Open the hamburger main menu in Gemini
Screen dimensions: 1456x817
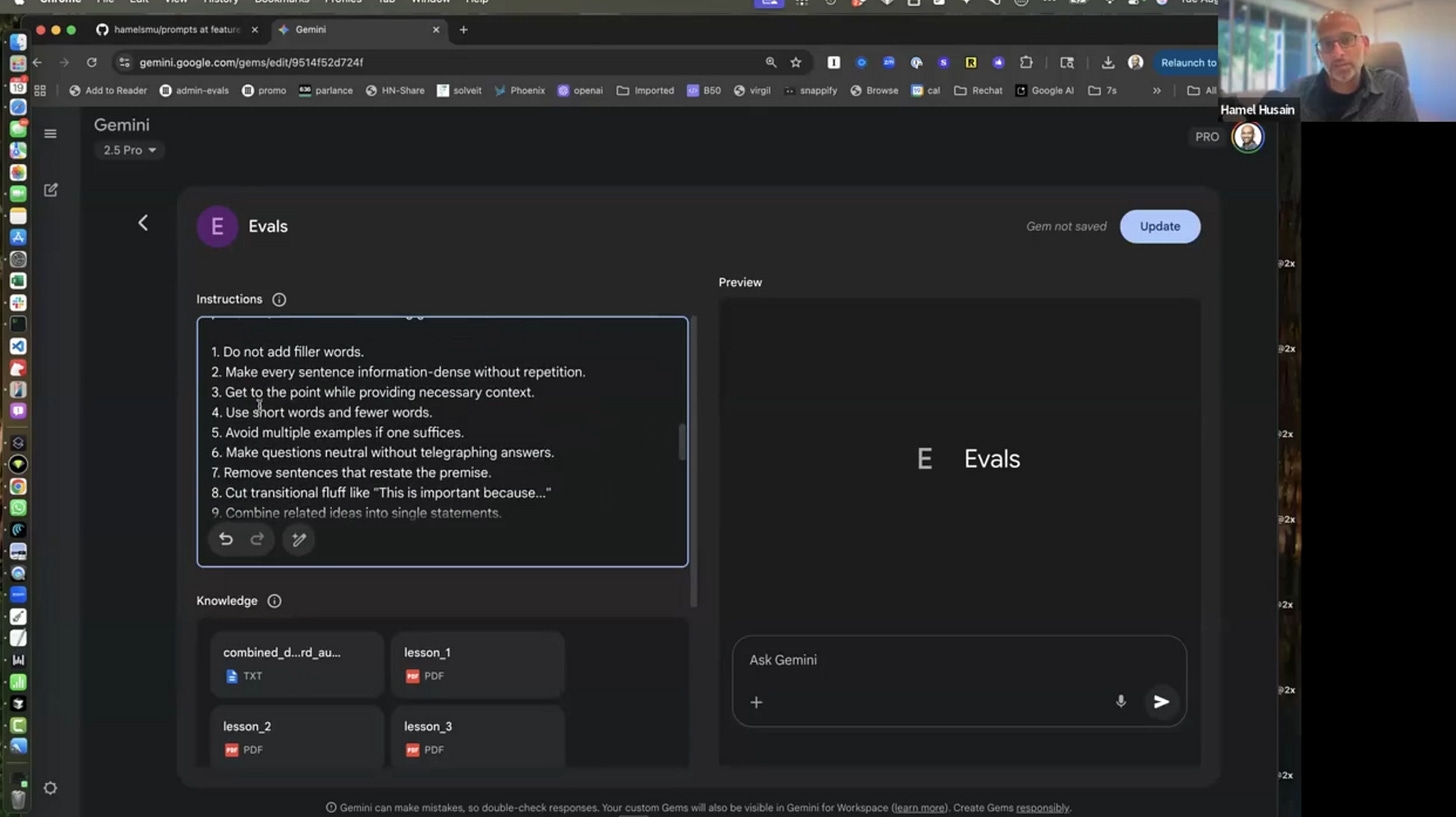tap(50, 134)
